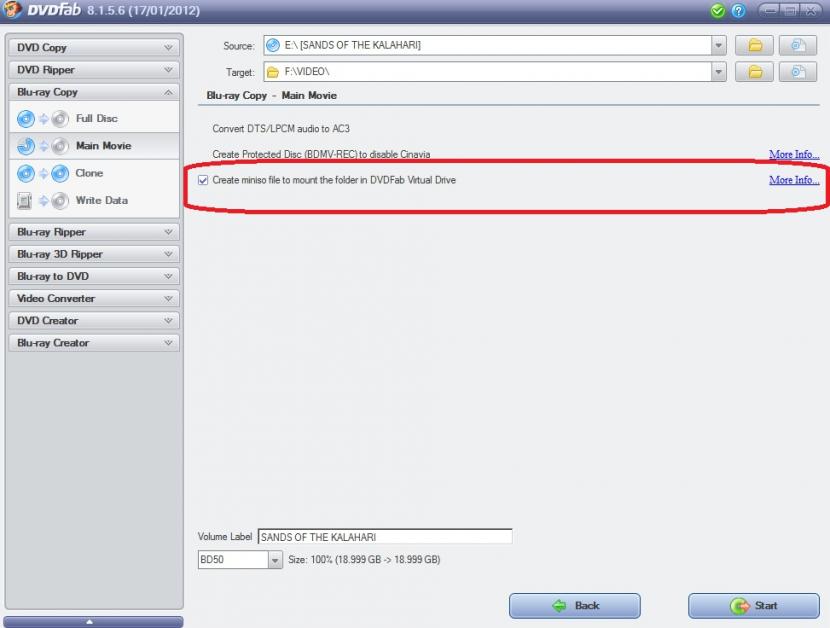Expand the DVD Copy section
The height and width of the screenshot is (628, 830).
click(94, 48)
